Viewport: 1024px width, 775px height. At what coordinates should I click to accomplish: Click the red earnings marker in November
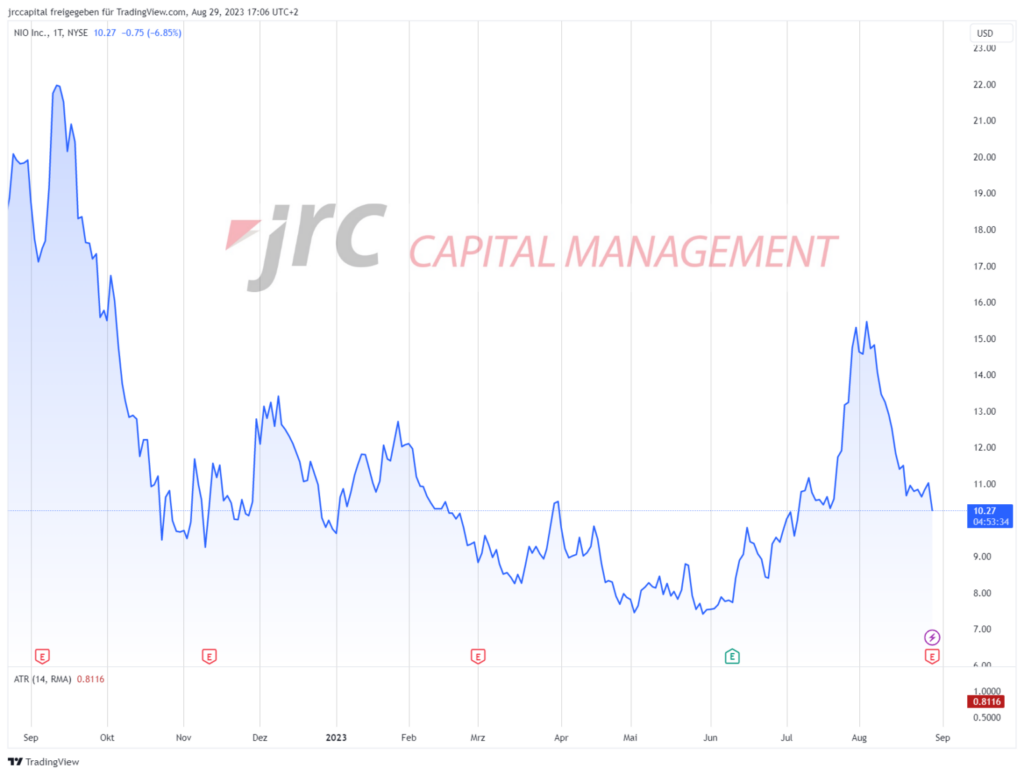[x=209, y=656]
